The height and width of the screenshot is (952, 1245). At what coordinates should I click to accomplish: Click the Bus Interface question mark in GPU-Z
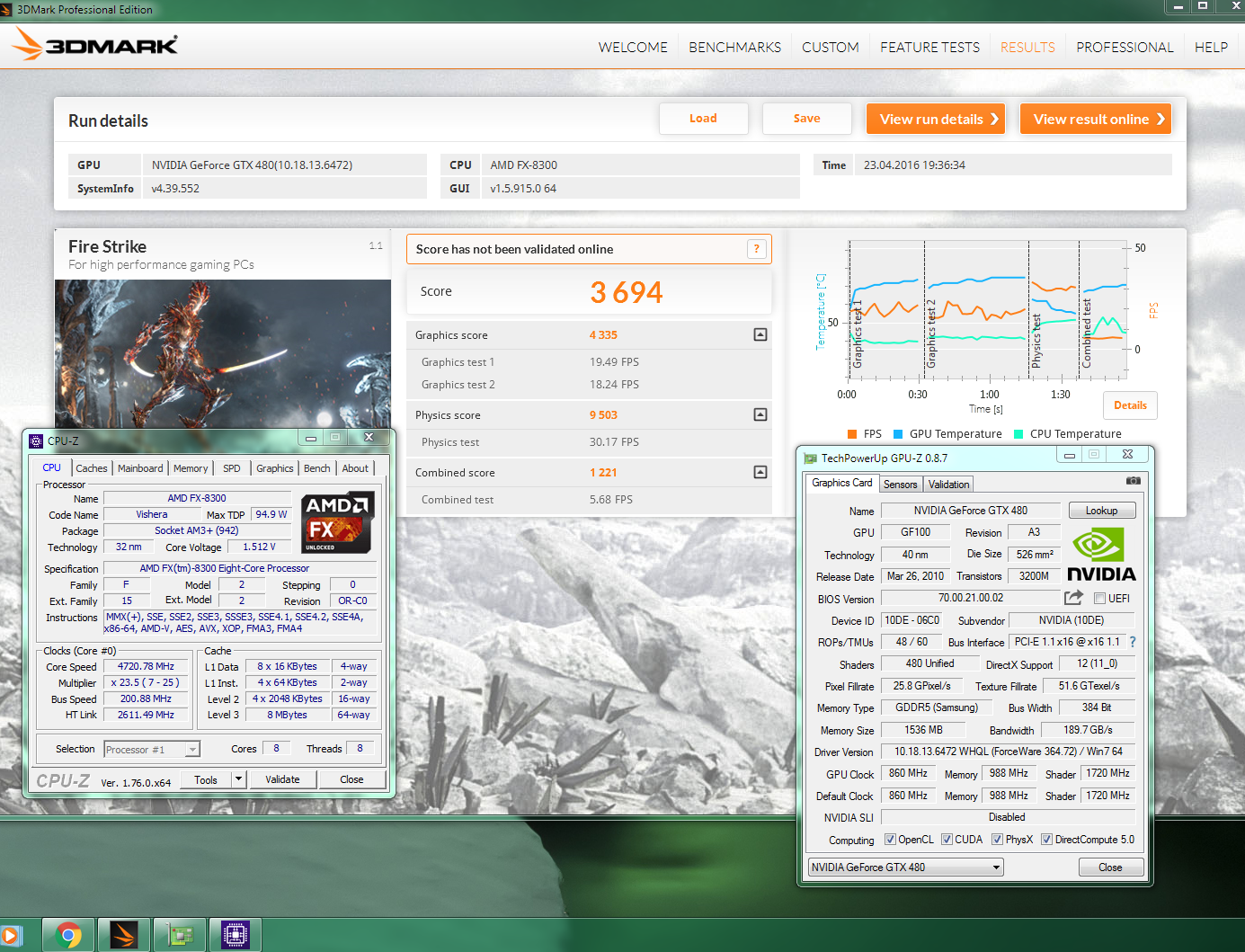click(1133, 642)
